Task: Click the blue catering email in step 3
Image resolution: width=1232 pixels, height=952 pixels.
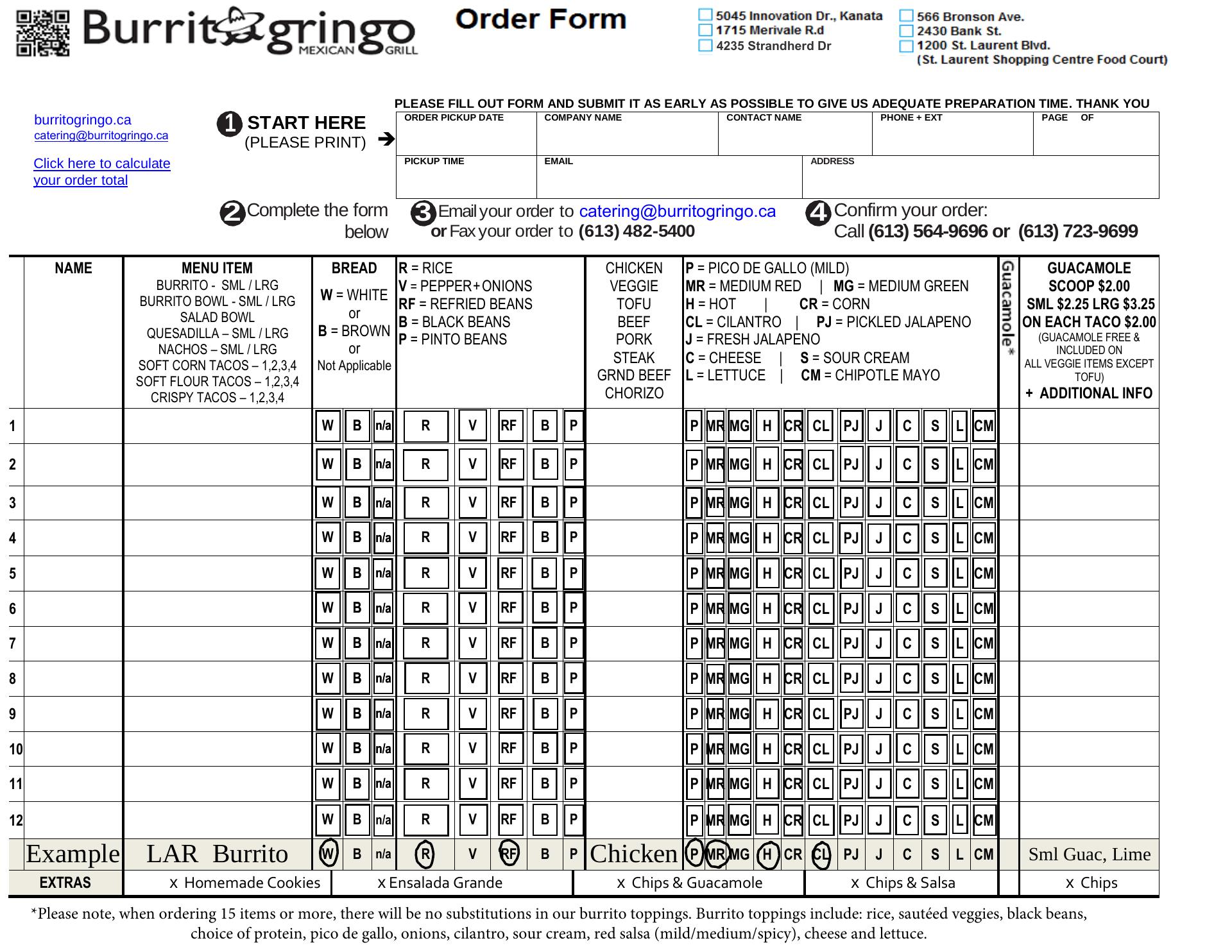Action: (677, 212)
